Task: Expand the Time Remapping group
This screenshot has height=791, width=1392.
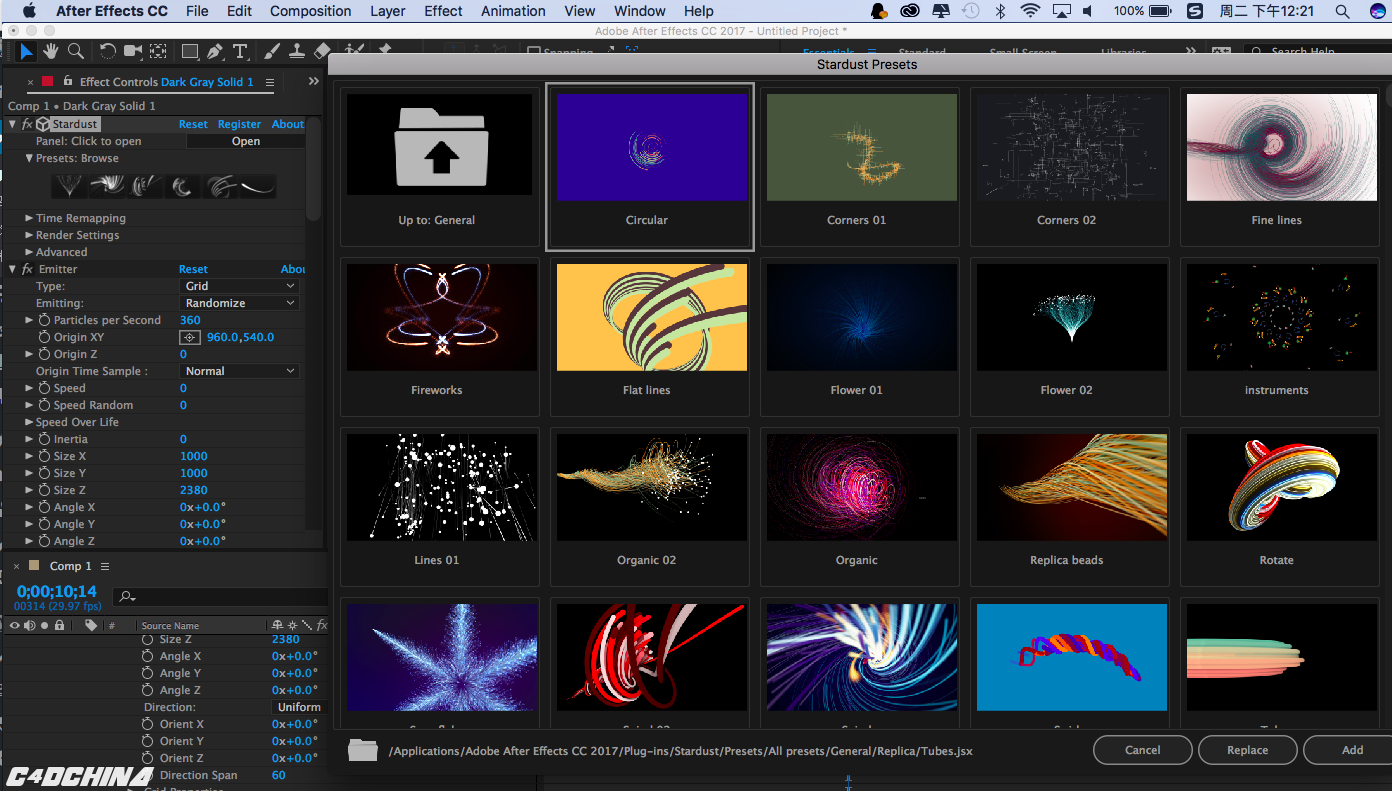Action: pos(29,218)
